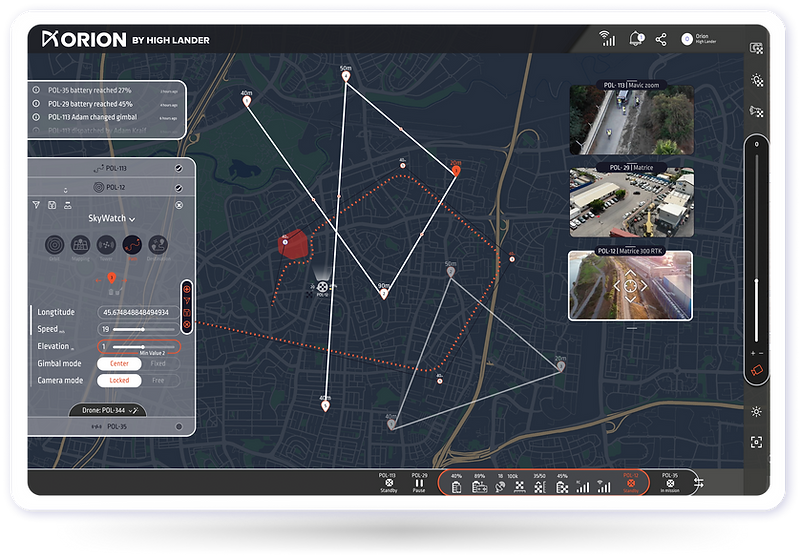Click the Wi-Fi signal status icon
Viewport: 801px width, 556px height.
pyautogui.click(x=607, y=39)
